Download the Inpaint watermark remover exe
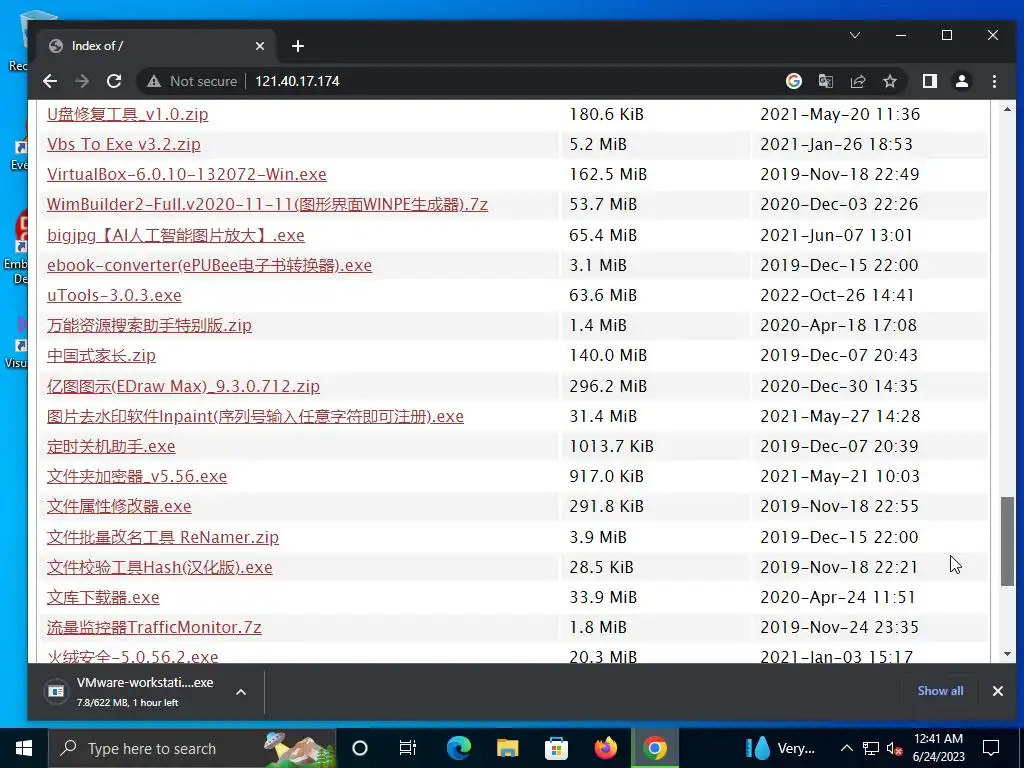Image resolution: width=1024 pixels, height=768 pixels. point(255,415)
